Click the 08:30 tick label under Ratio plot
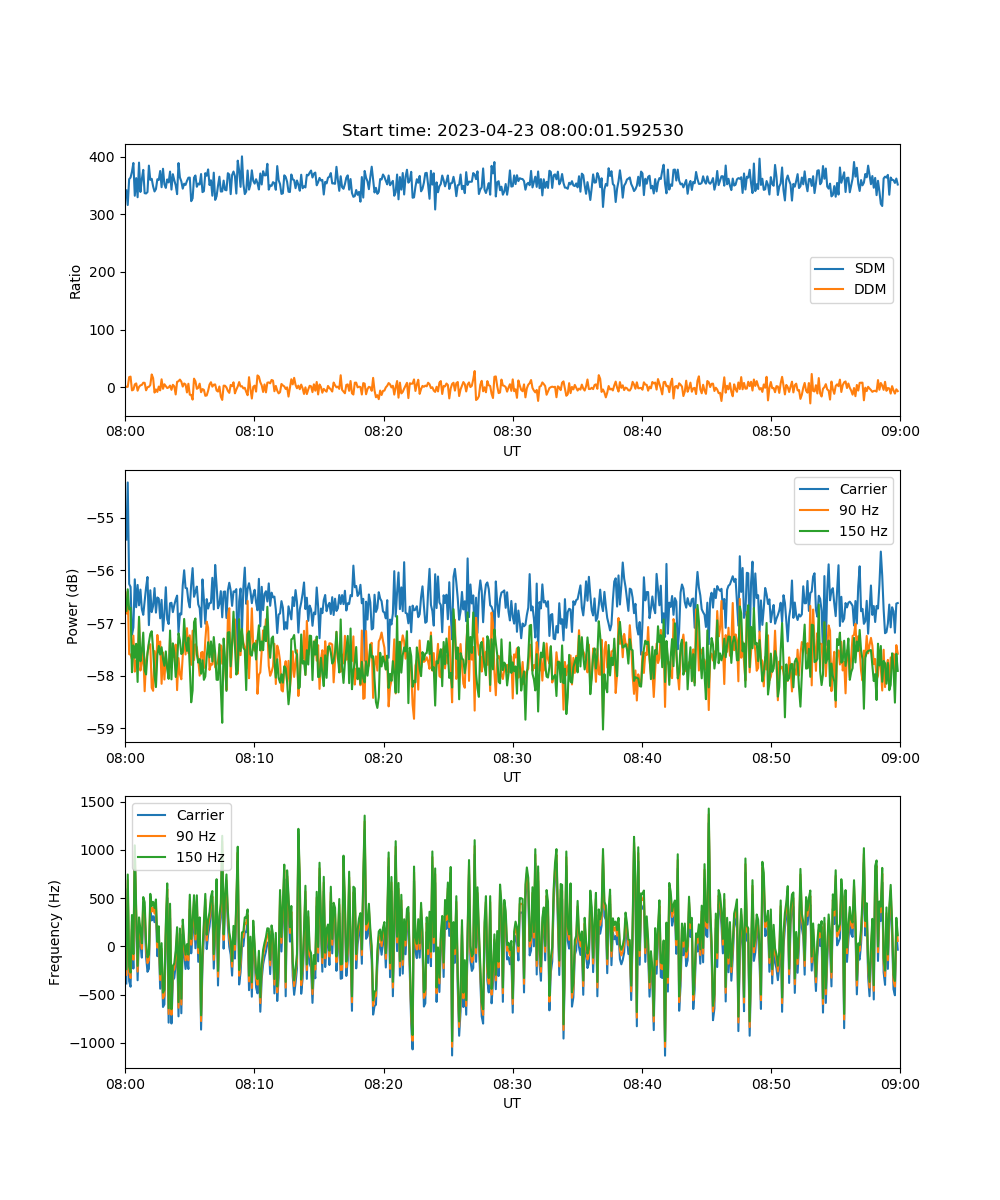Image resolution: width=1000 pixels, height=1200 pixels. [513, 431]
